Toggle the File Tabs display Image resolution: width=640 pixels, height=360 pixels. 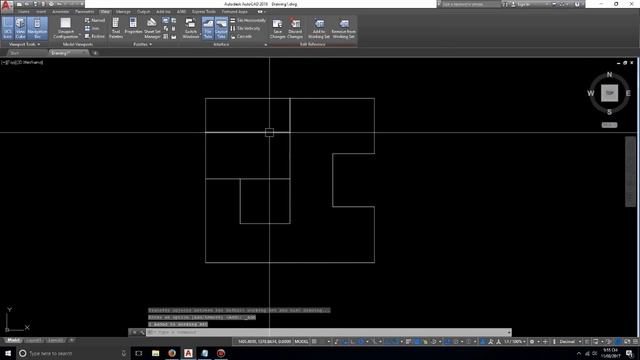coord(208,28)
